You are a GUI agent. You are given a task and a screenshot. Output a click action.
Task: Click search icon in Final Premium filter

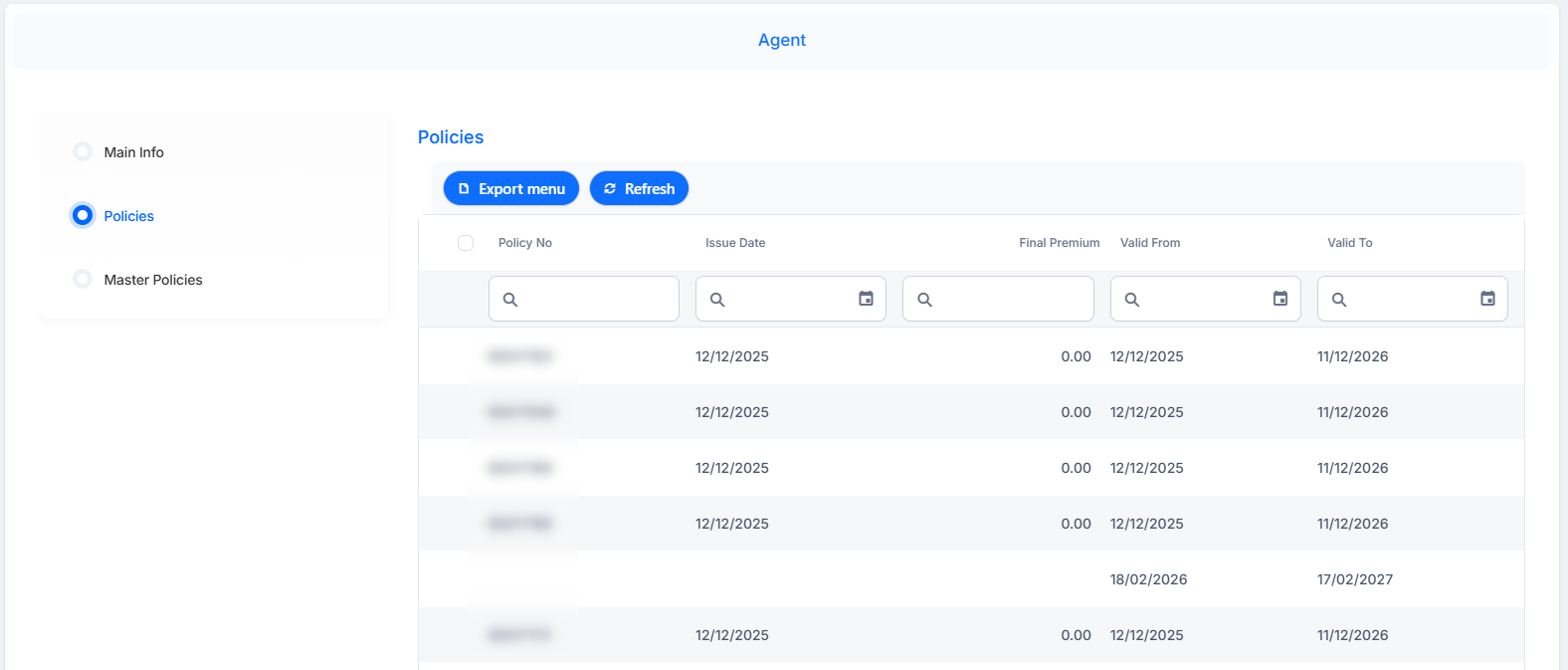coord(924,300)
